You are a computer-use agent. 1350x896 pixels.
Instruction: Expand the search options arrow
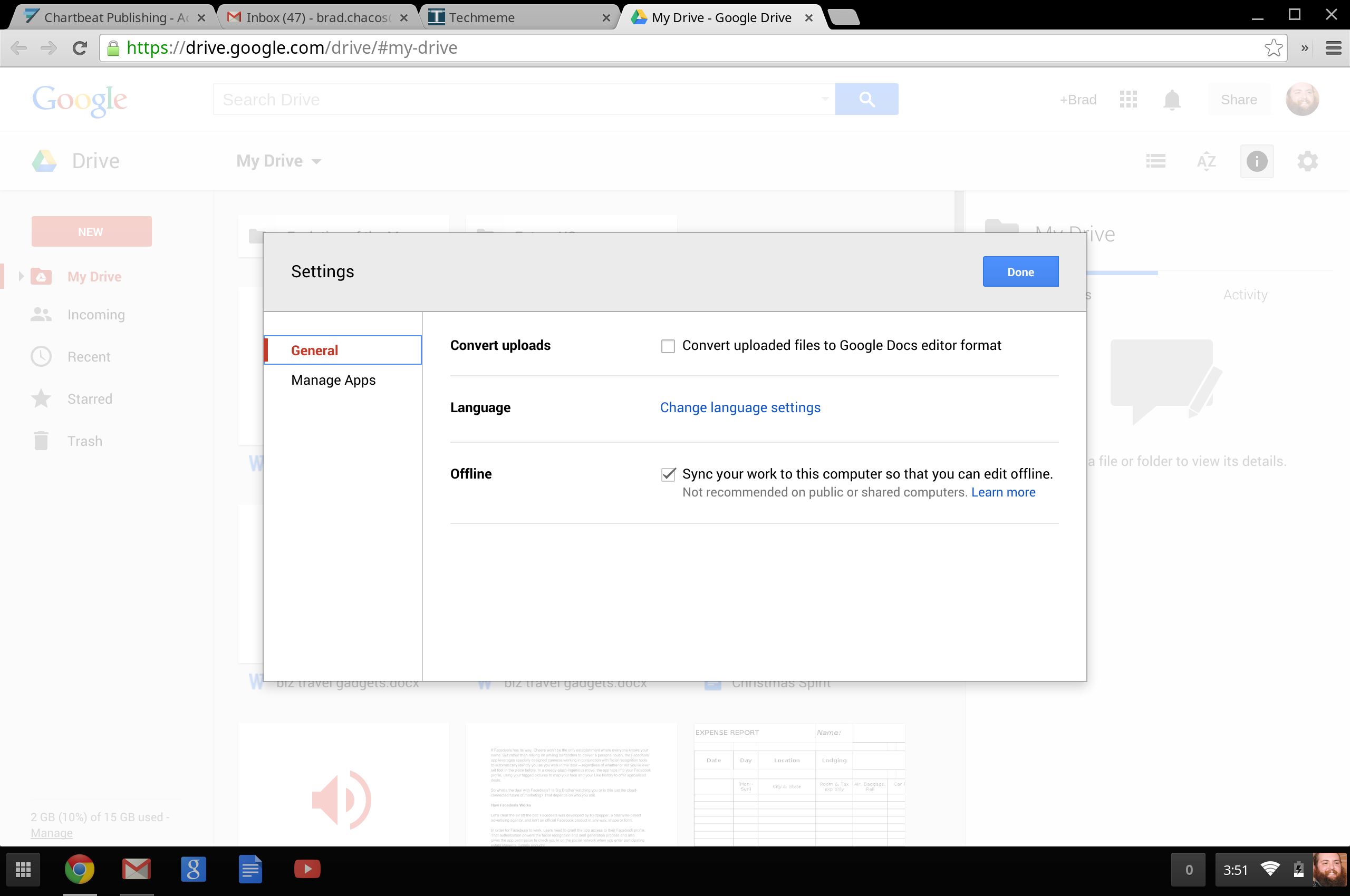(825, 100)
